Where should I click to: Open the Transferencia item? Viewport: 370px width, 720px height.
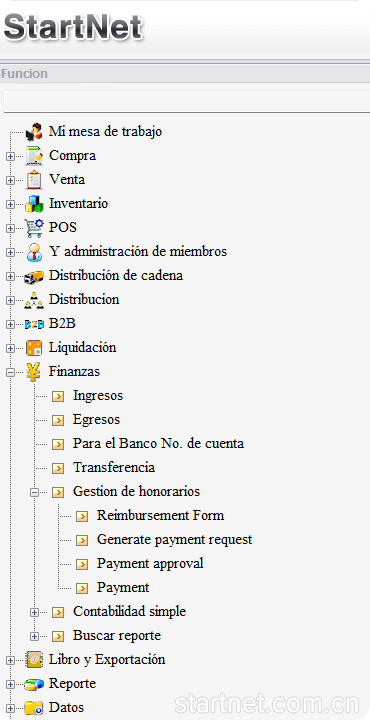(114, 467)
